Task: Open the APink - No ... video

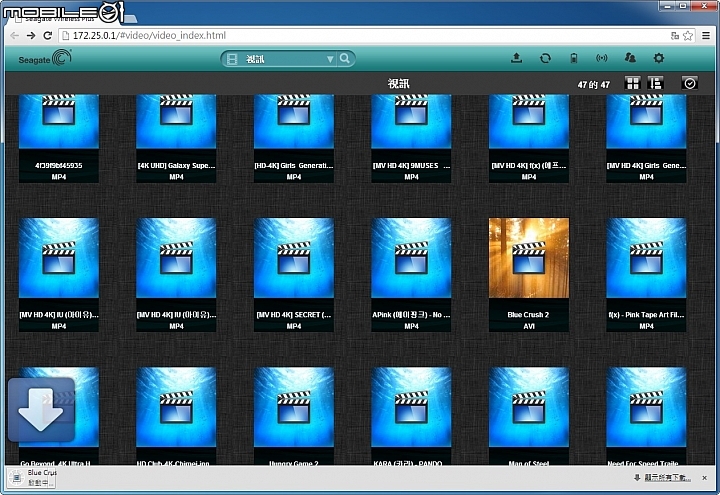Action: pyautogui.click(x=411, y=275)
